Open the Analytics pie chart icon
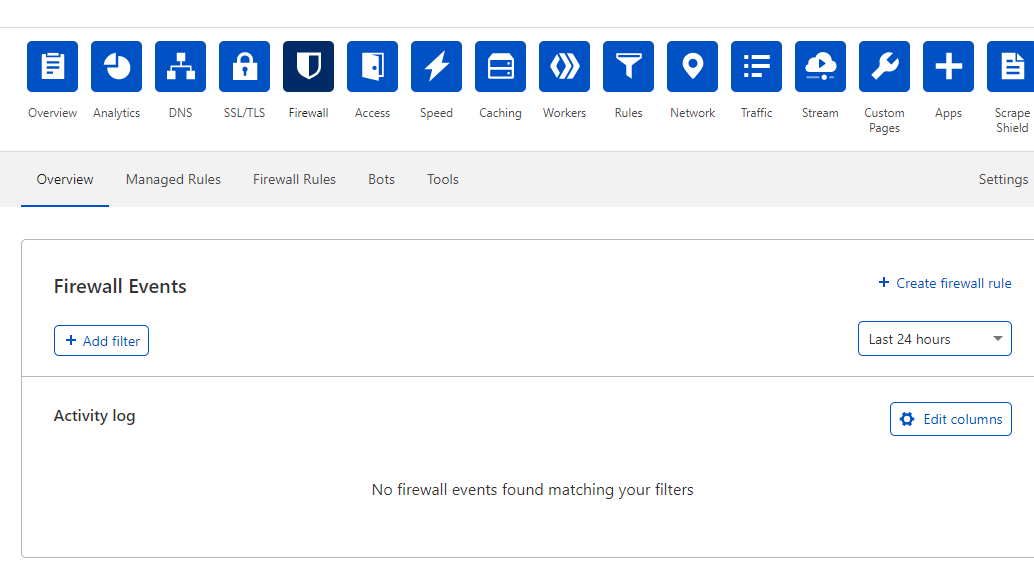 point(116,67)
